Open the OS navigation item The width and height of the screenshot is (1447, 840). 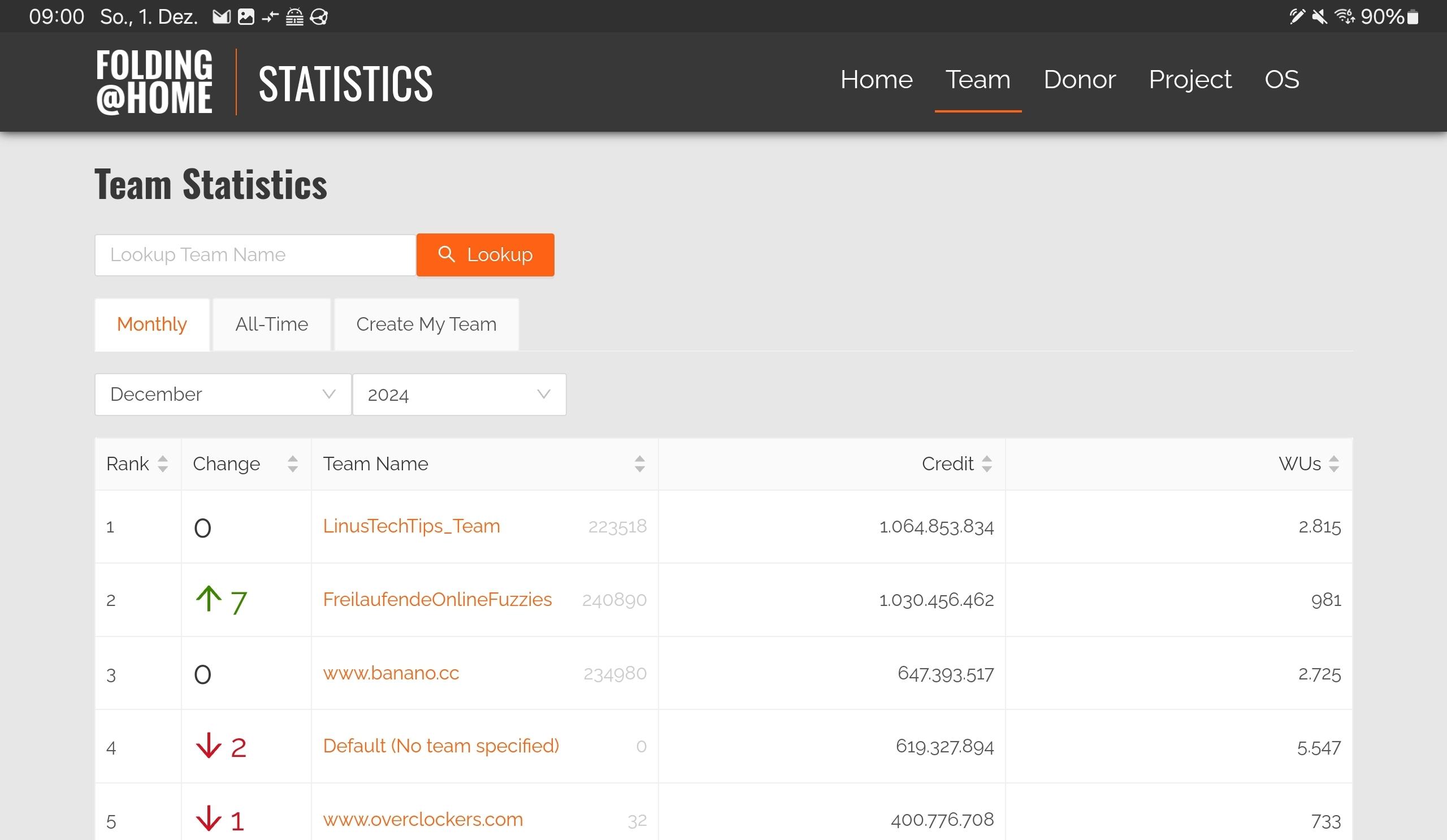[x=1281, y=79]
